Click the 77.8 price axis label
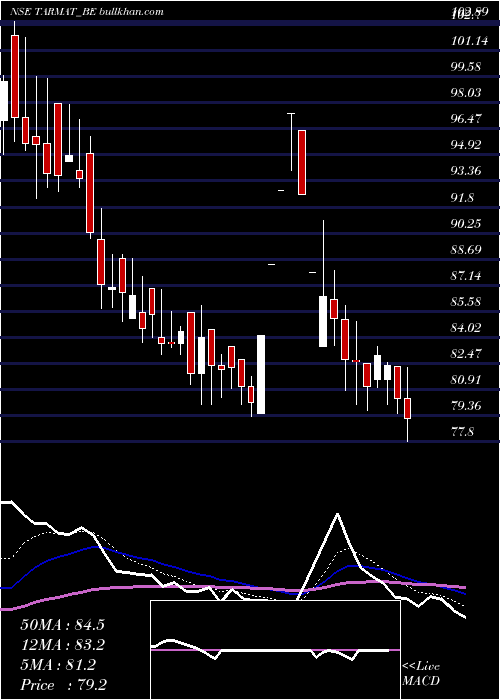The height and width of the screenshot is (700, 500). pos(462,432)
